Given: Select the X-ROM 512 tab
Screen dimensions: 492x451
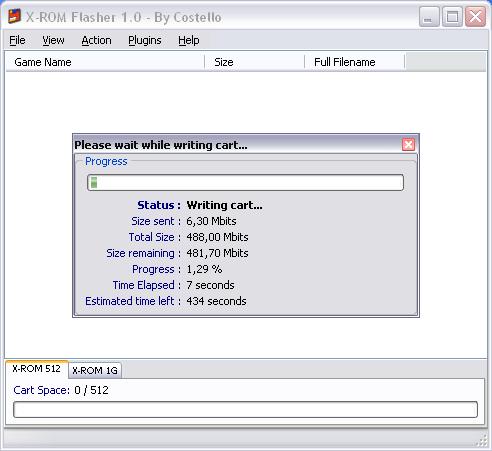Looking at the screenshot, I should point(36,369).
